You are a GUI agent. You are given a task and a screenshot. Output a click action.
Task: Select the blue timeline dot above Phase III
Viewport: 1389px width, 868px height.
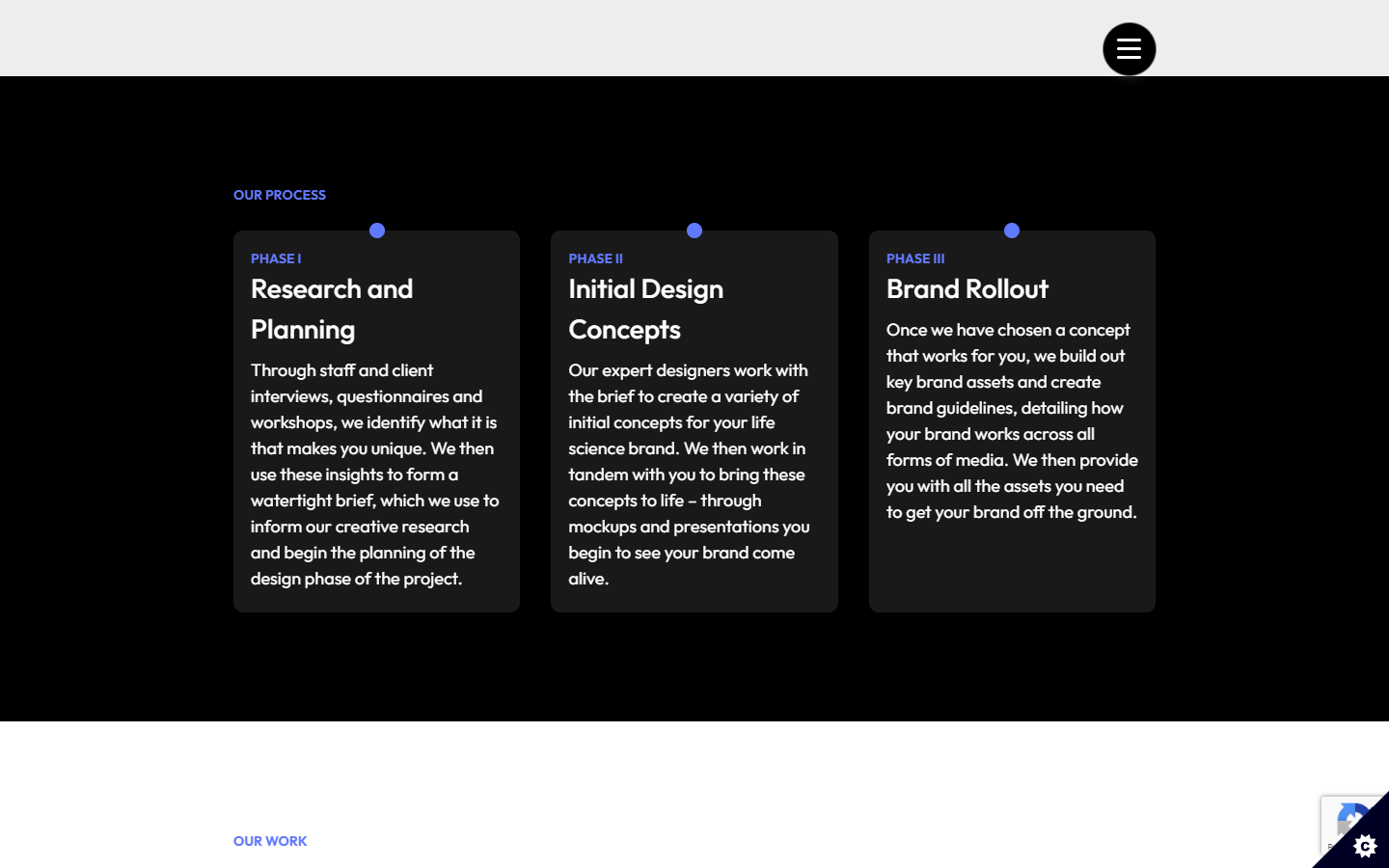(x=1011, y=231)
